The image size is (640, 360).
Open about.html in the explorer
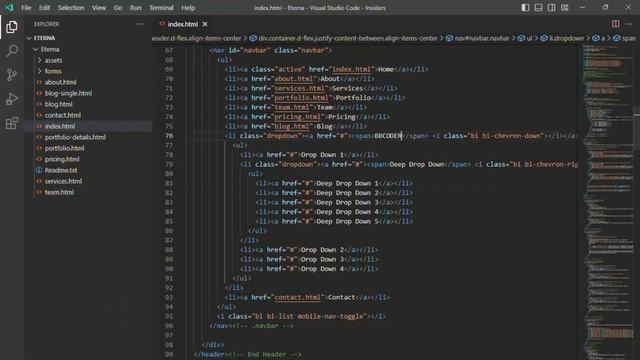point(60,82)
